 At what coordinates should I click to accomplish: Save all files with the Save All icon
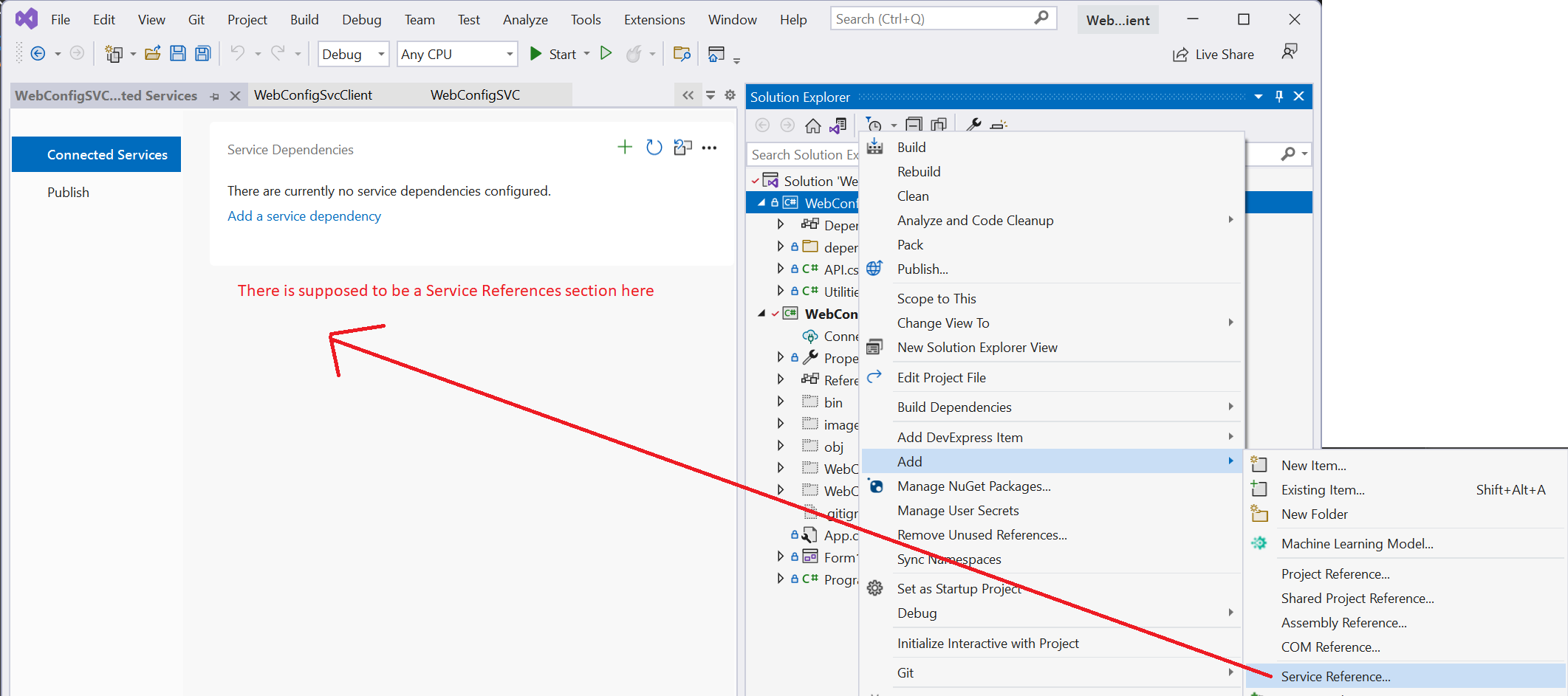(x=202, y=53)
